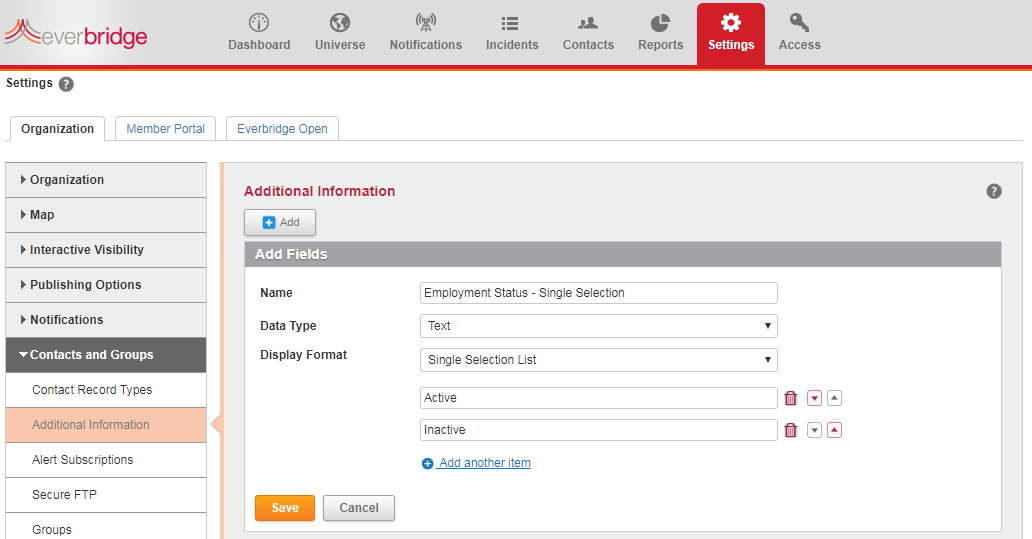Move Active item down
This screenshot has width=1032, height=539.
(x=814, y=398)
